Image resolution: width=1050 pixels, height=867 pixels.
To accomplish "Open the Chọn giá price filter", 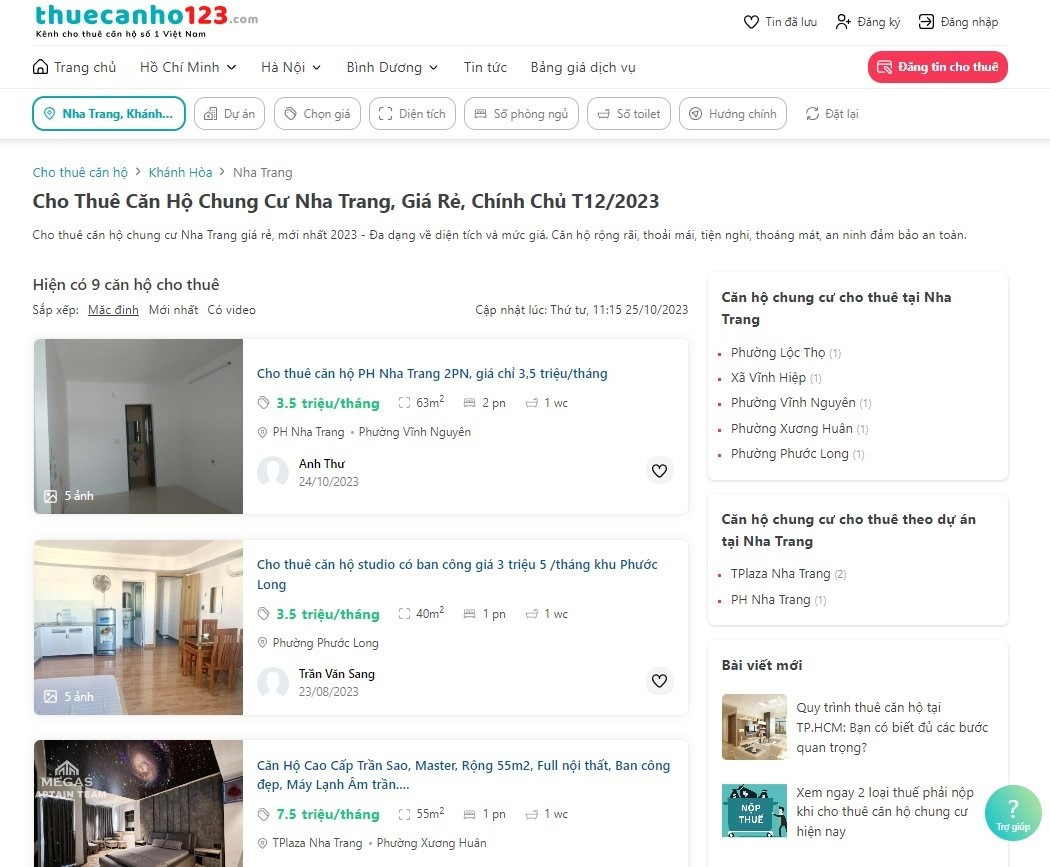I will click(x=317, y=114).
